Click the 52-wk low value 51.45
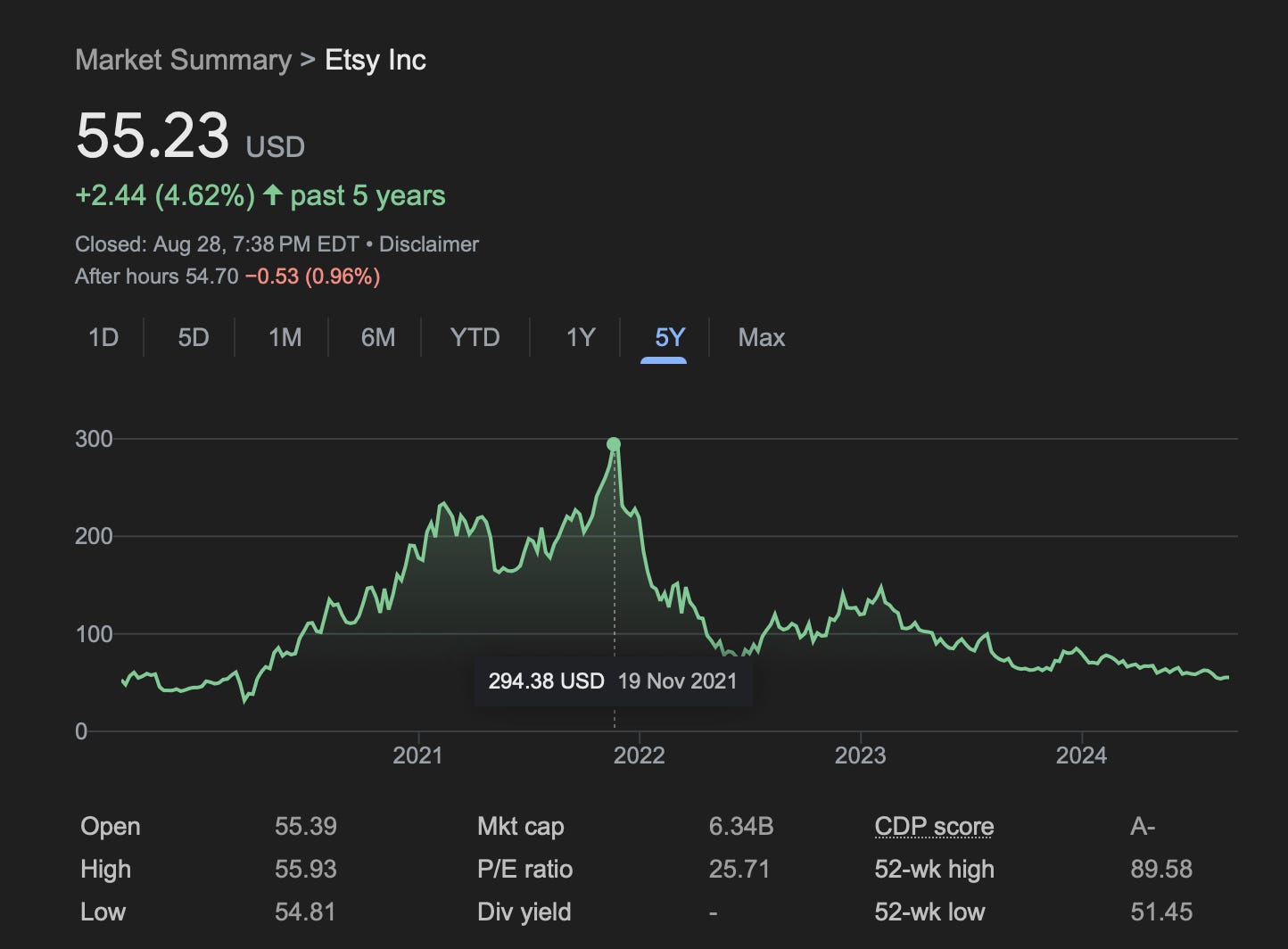This screenshot has width=1288, height=949. click(1161, 912)
